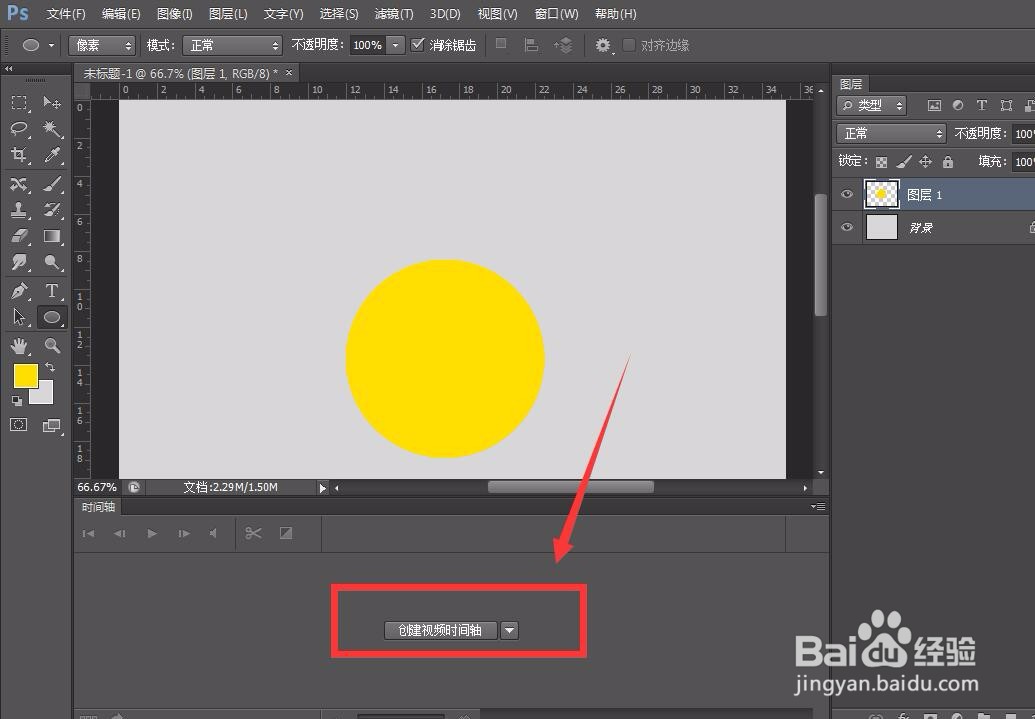1035x719 pixels.
Task: Close the 未标题-1 document tab
Action: point(287,72)
